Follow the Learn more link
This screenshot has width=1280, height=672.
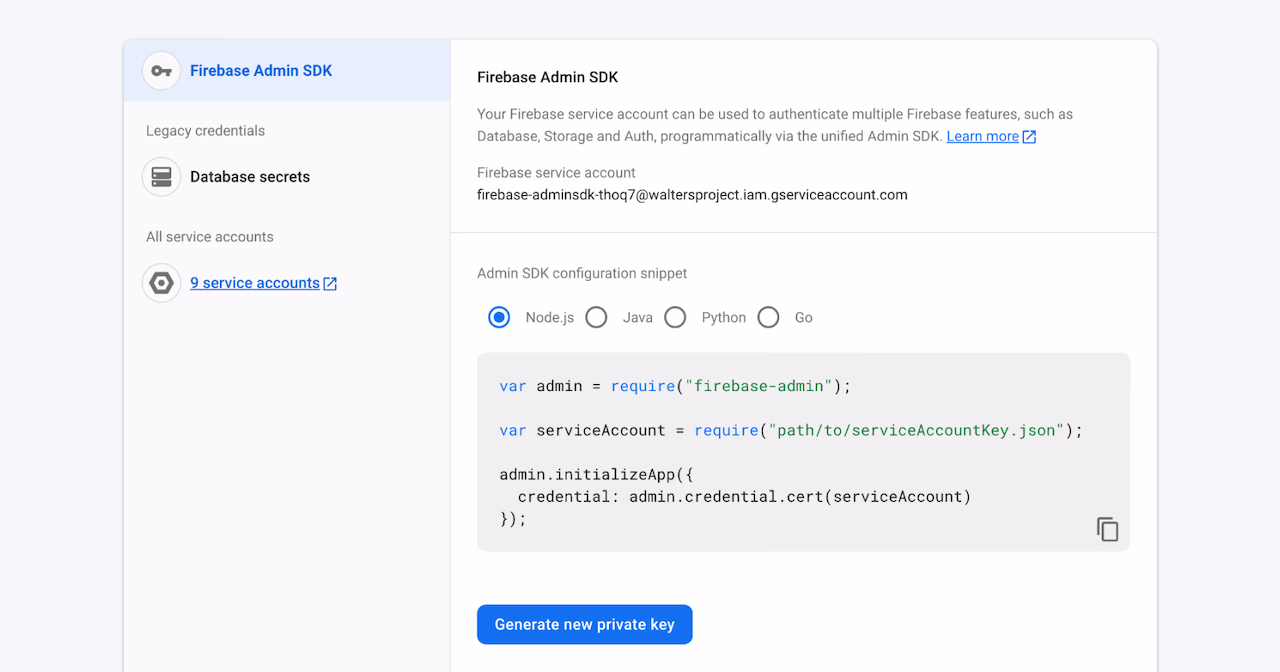coord(982,136)
